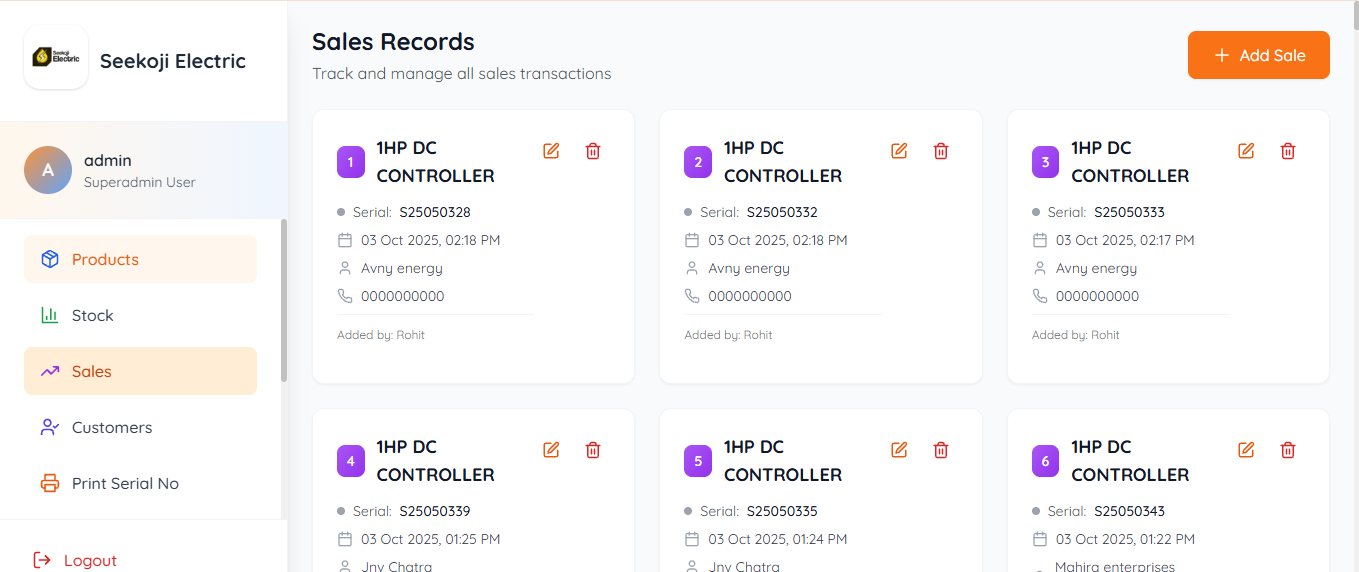Edit the sale with serial S25050333
The width and height of the screenshot is (1359, 572).
pos(1246,151)
